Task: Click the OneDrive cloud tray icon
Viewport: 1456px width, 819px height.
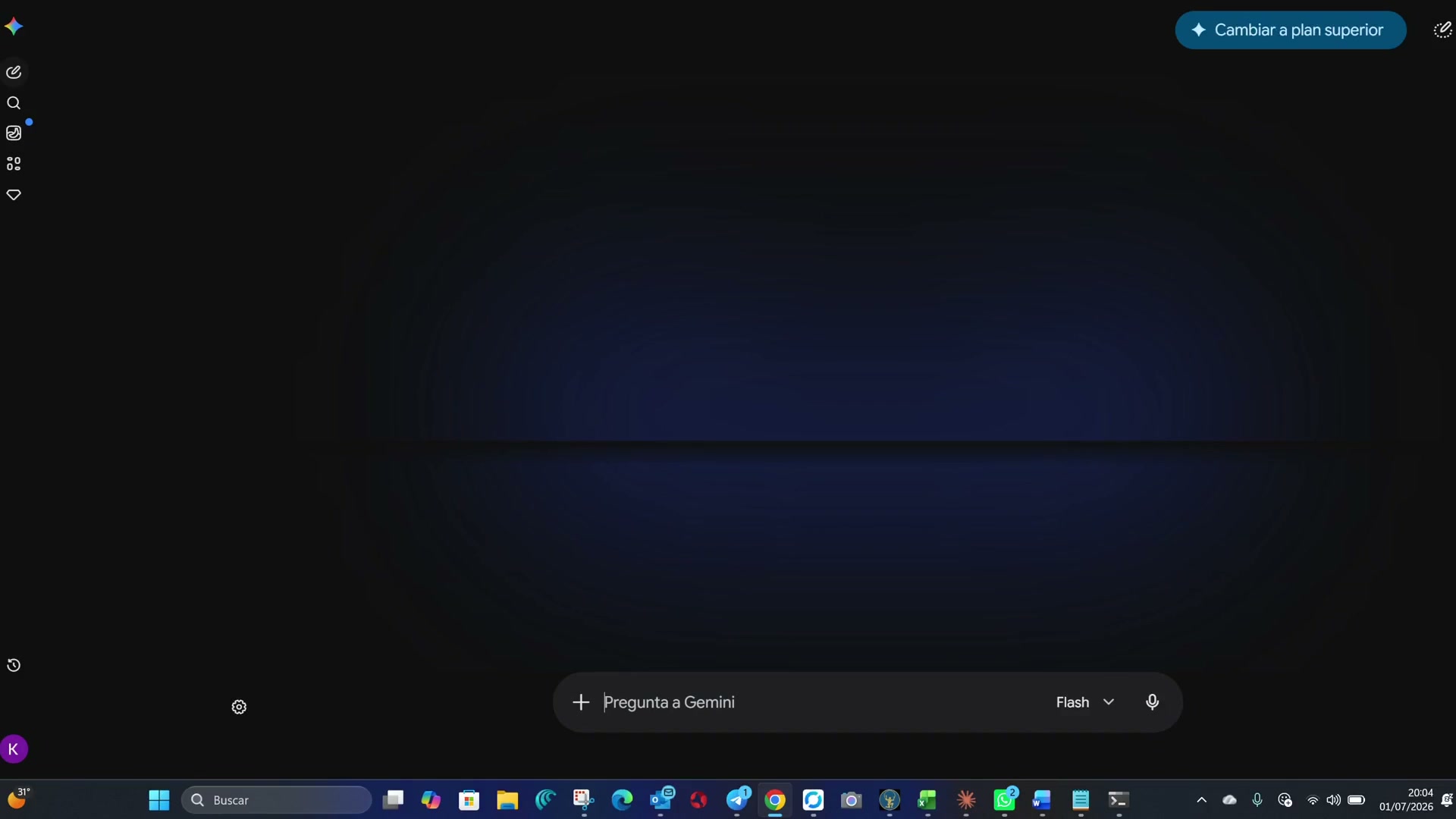Action: pos(1229,800)
